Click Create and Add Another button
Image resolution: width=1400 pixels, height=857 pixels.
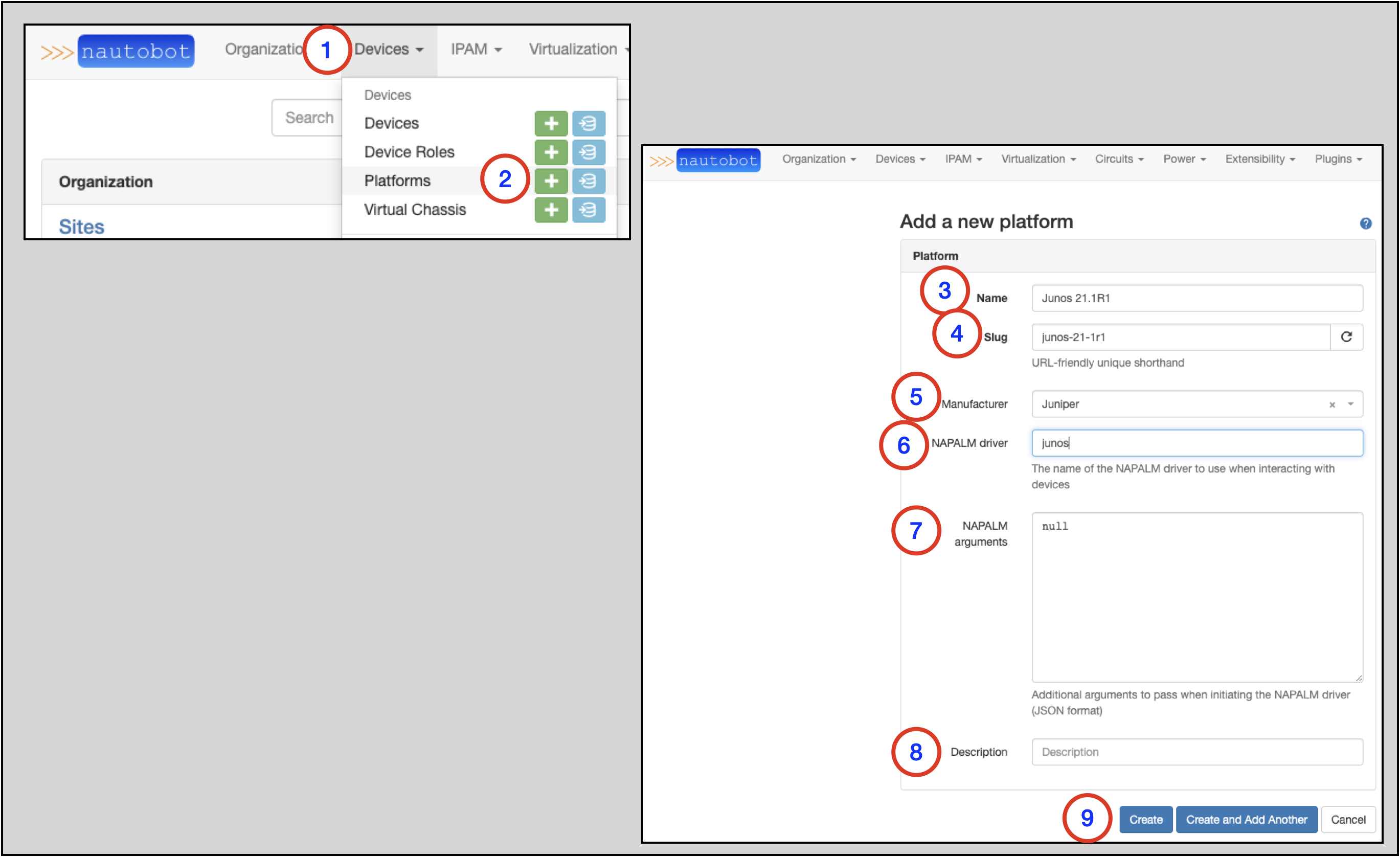click(x=1246, y=820)
